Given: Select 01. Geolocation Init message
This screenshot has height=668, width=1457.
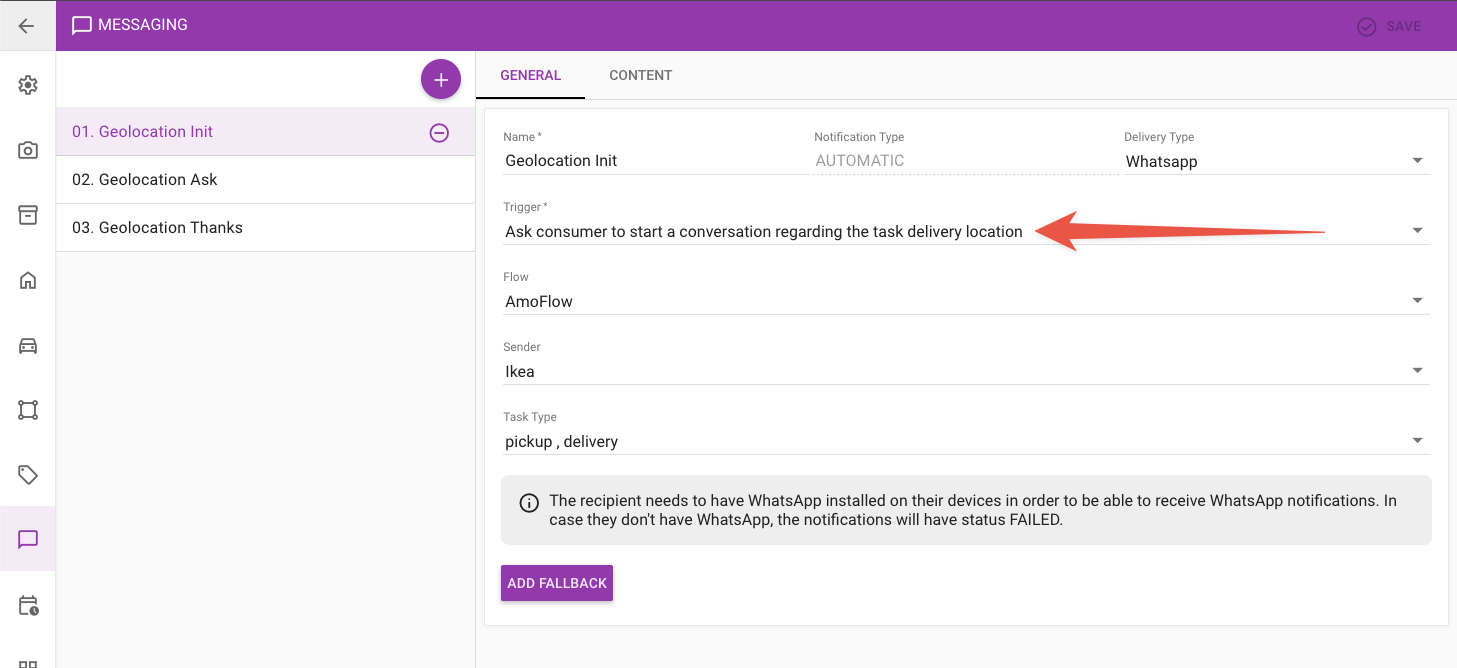Looking at the screenshot, I should tap(265, 132).
